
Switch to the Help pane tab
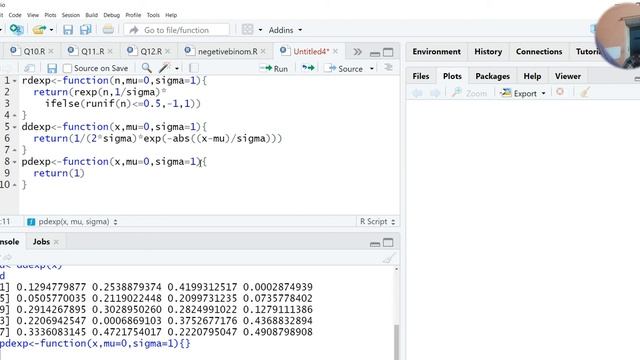click(532, 76)
